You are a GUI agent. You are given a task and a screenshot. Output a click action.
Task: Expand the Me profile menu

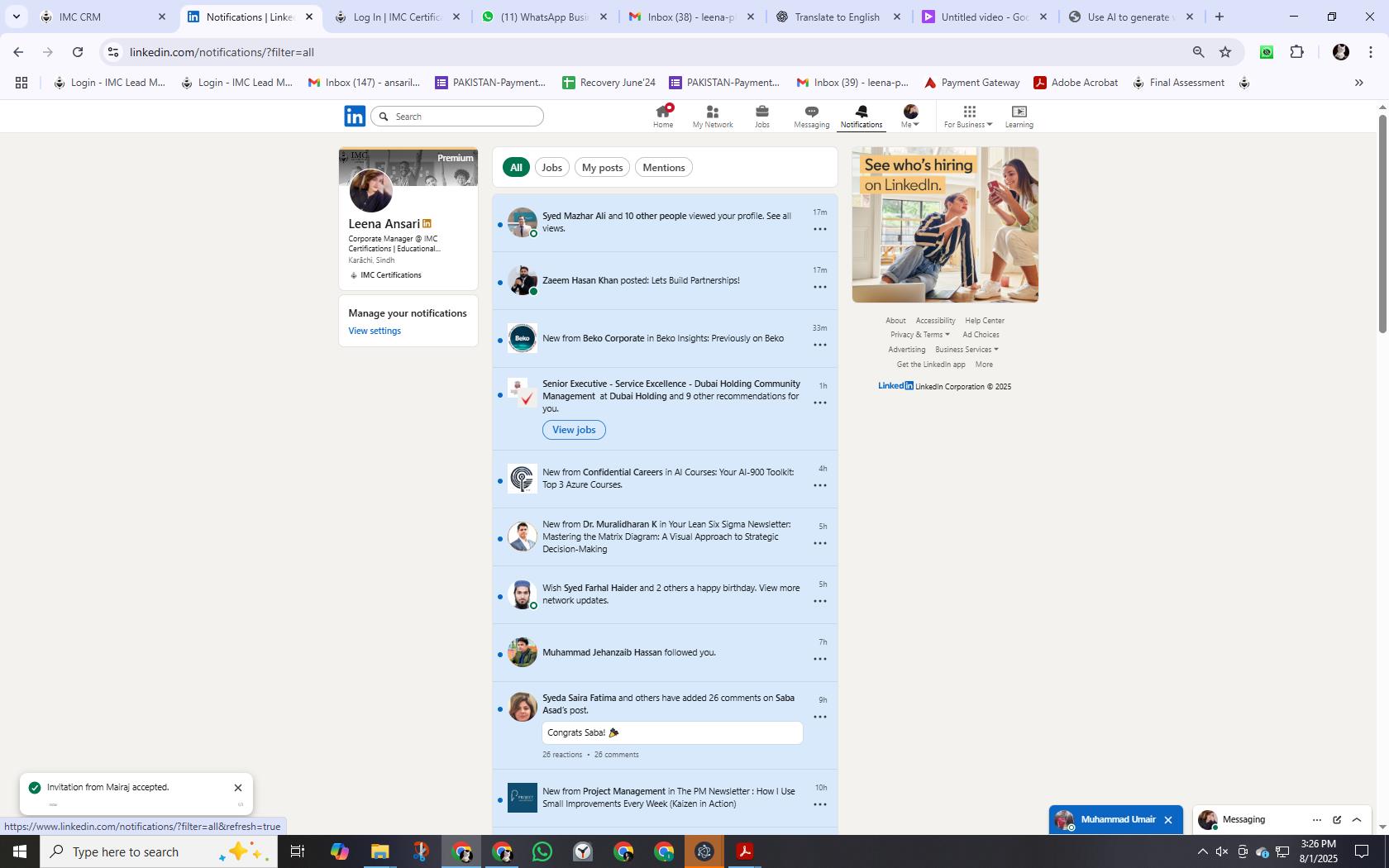(x=910, y=116)
